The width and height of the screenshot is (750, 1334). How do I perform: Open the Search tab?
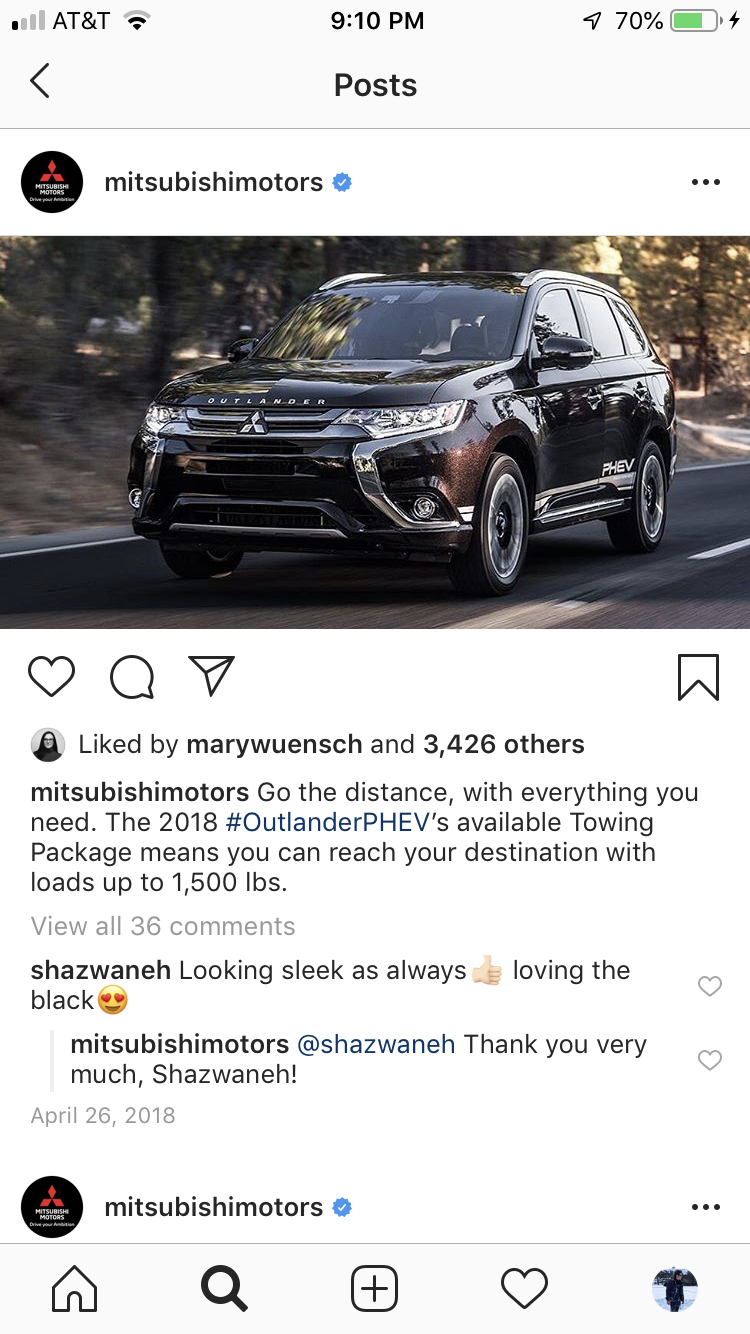point(224,1289)
